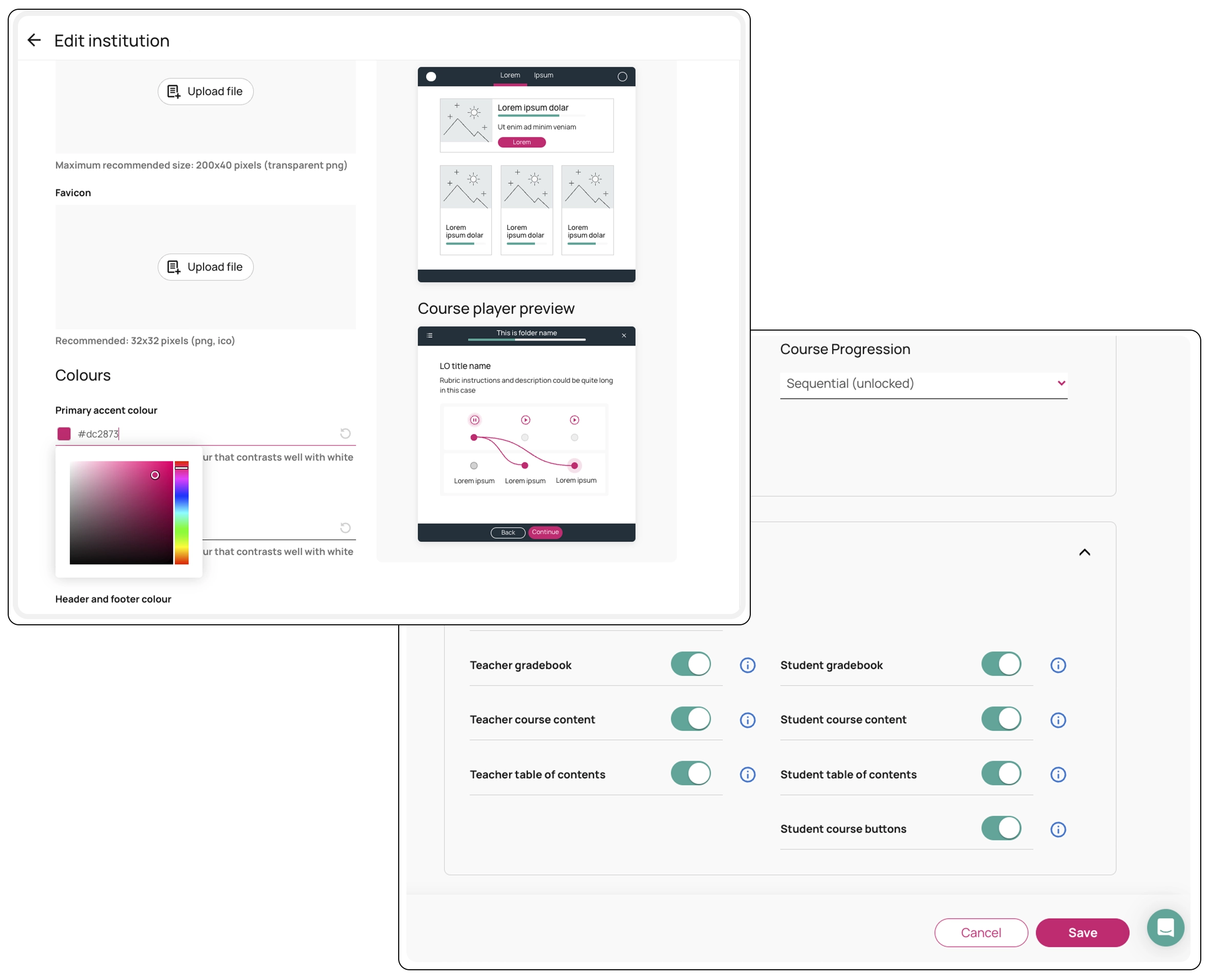Disable the Teacher gradebook toggle
1211x980 pixels.
click(x=690, y=664)
